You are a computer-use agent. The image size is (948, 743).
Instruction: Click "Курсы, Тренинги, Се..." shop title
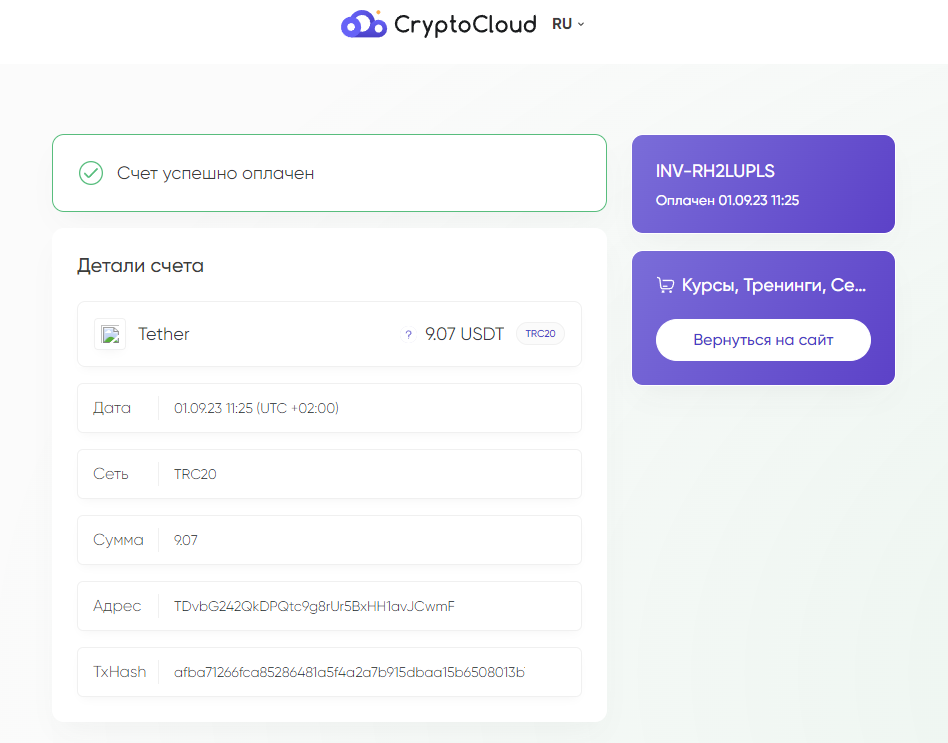point(774,285)
